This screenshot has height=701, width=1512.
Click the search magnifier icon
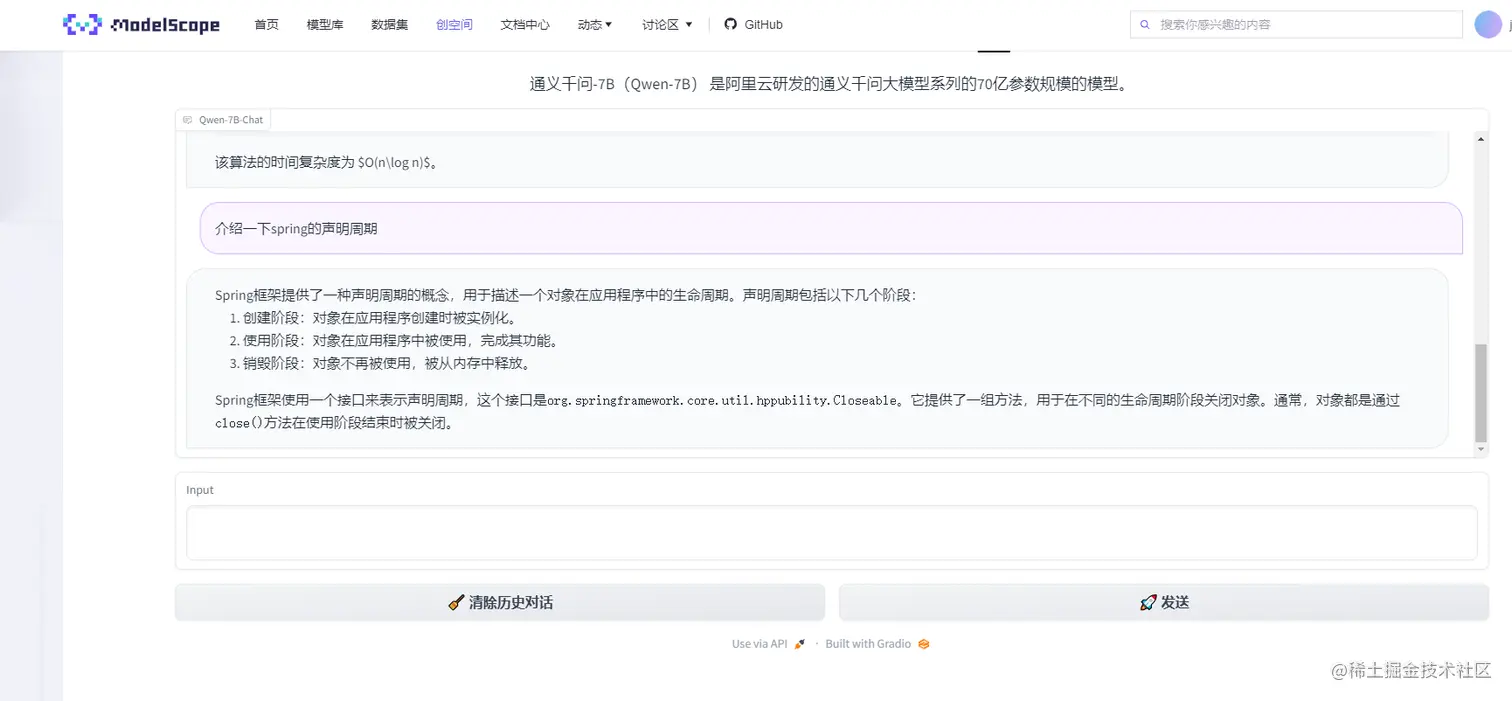click(1145, 25)
